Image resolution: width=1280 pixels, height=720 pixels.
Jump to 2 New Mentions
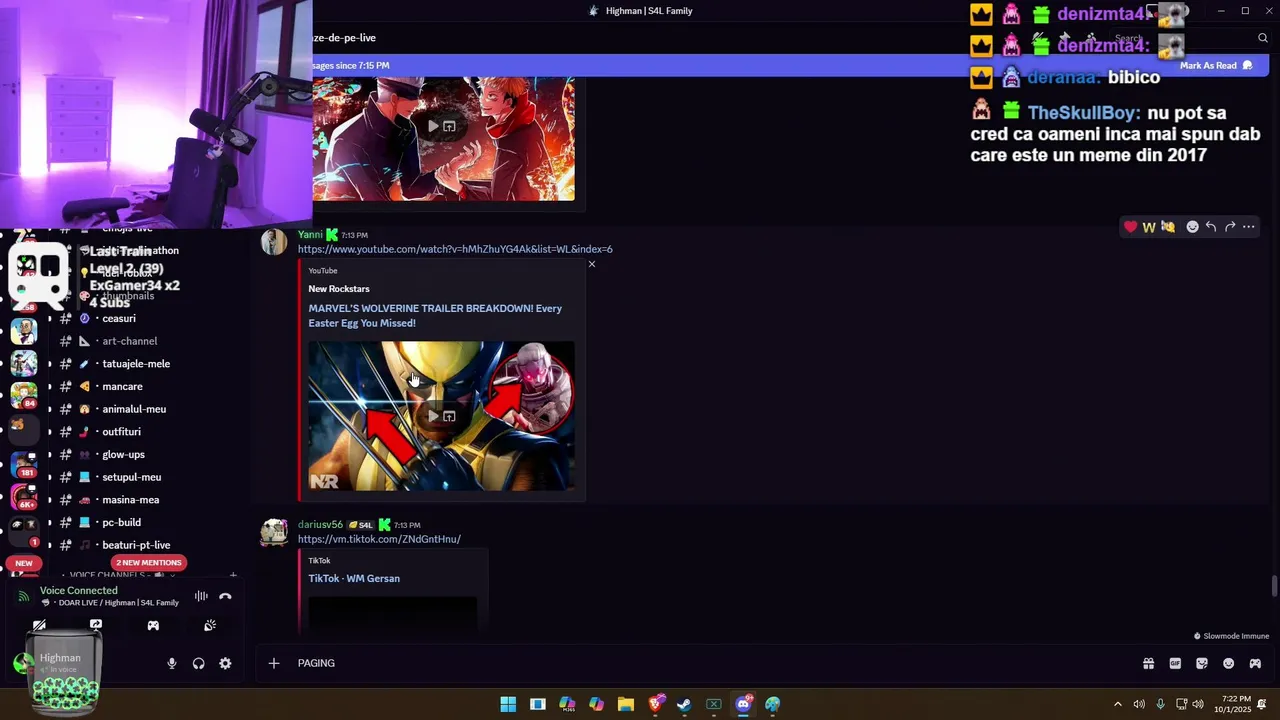point(149,563)
